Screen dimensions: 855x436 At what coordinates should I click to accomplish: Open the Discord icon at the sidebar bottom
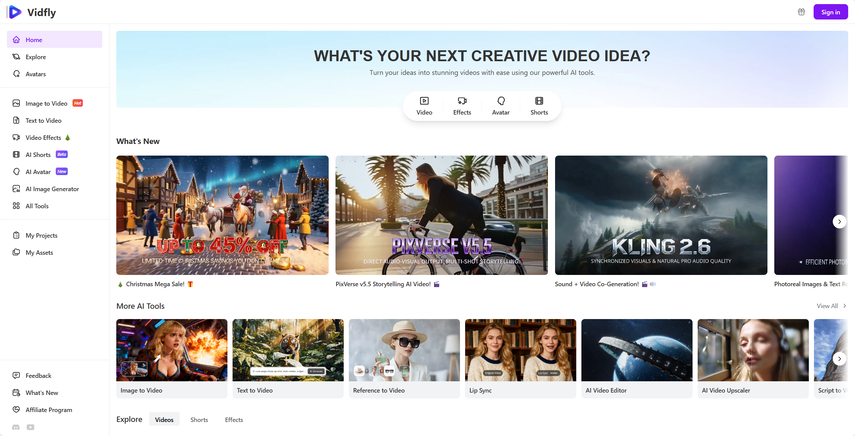coord(16,427)
